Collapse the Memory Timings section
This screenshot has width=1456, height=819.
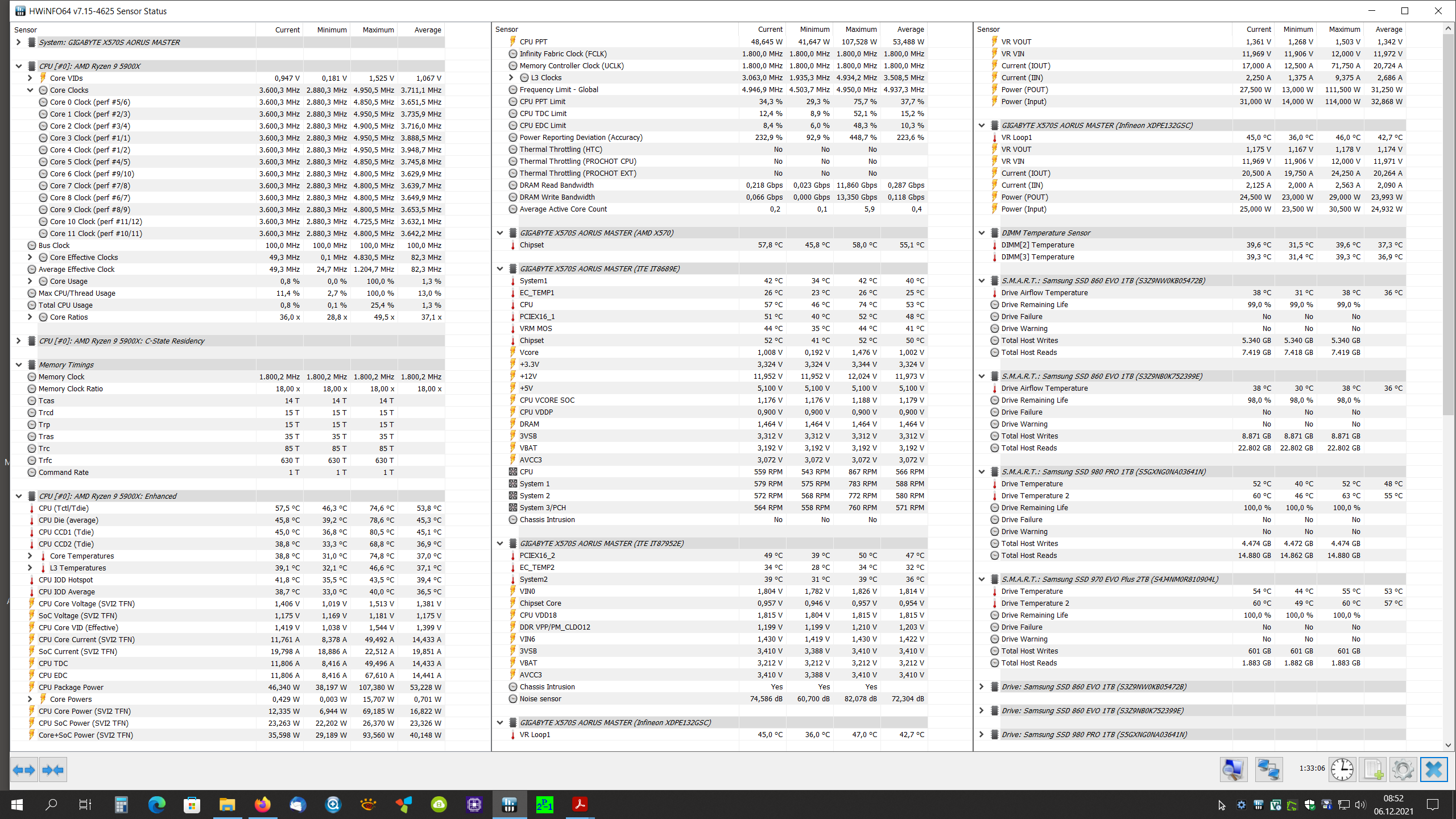pos(19,365)
